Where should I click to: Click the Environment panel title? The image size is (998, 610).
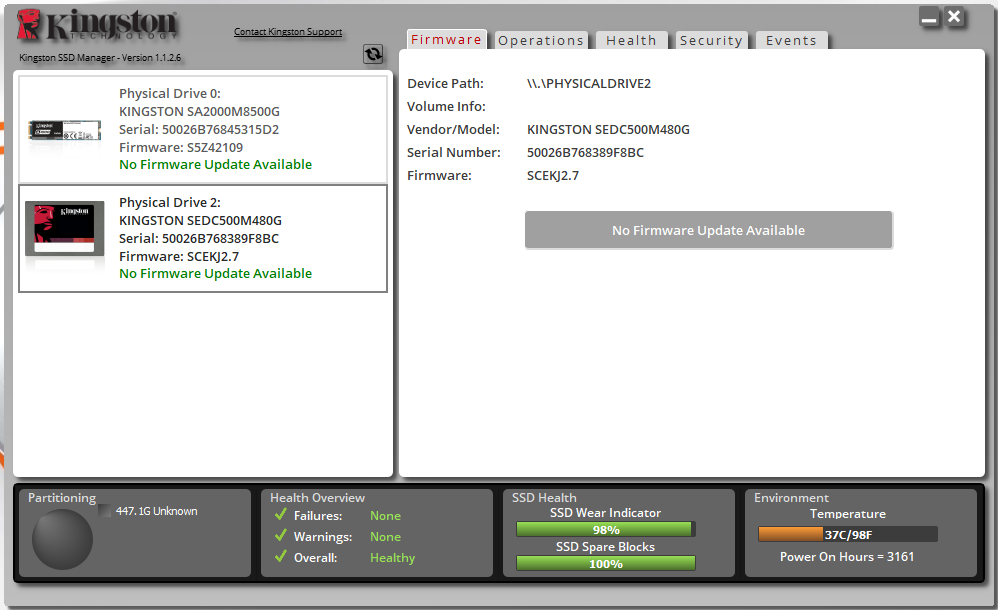pos(791,497)
